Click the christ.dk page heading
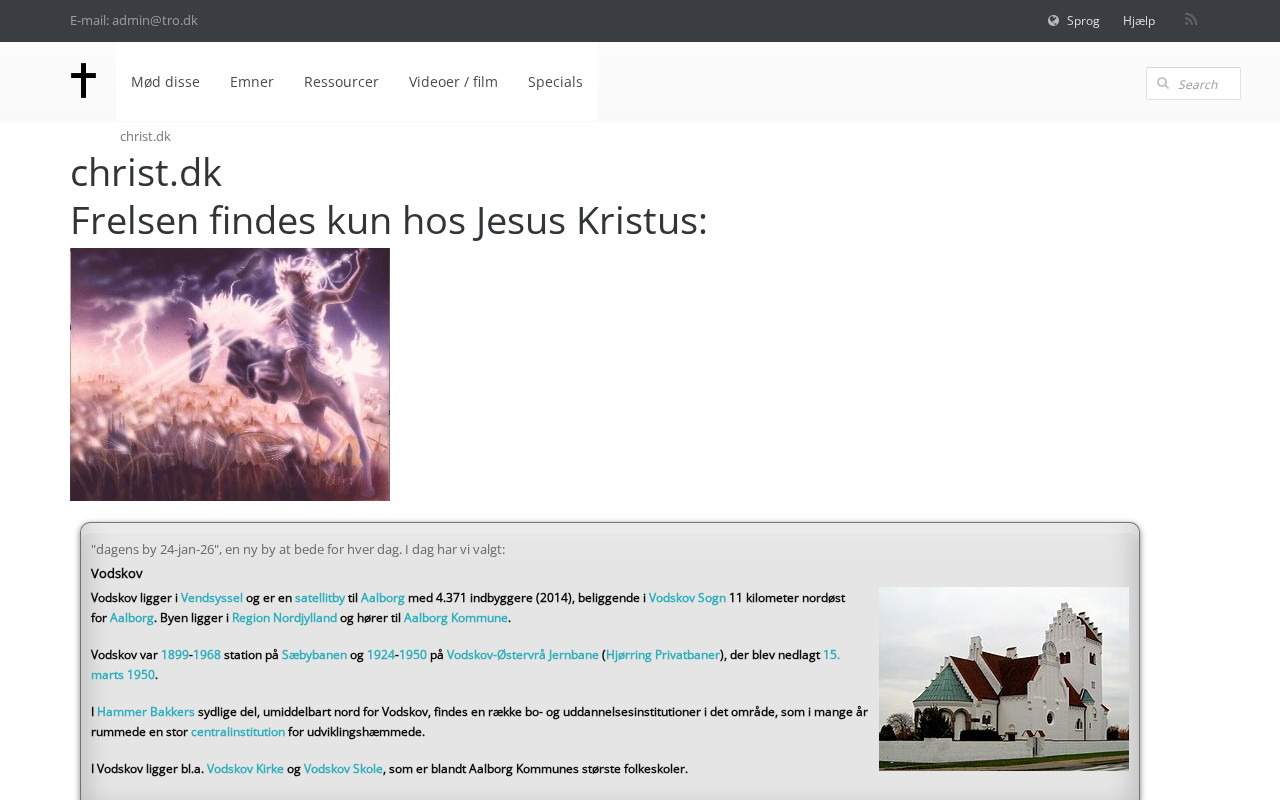This screenshot has height=800, width=1280. click(x=146, y=172)
